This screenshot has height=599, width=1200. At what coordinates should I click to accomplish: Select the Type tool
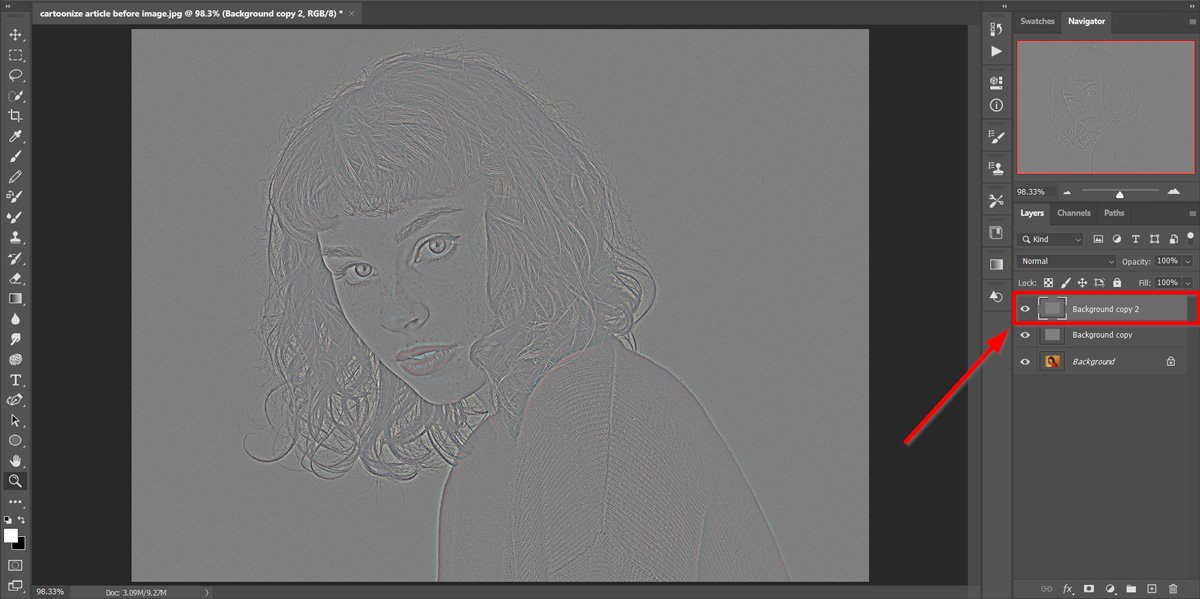coord(15,381)
